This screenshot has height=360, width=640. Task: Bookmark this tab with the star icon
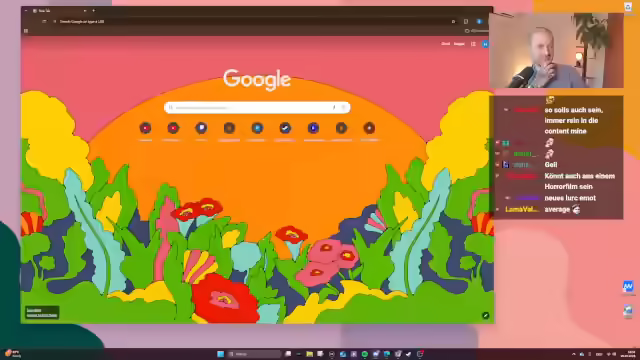(x=453, y=21)
